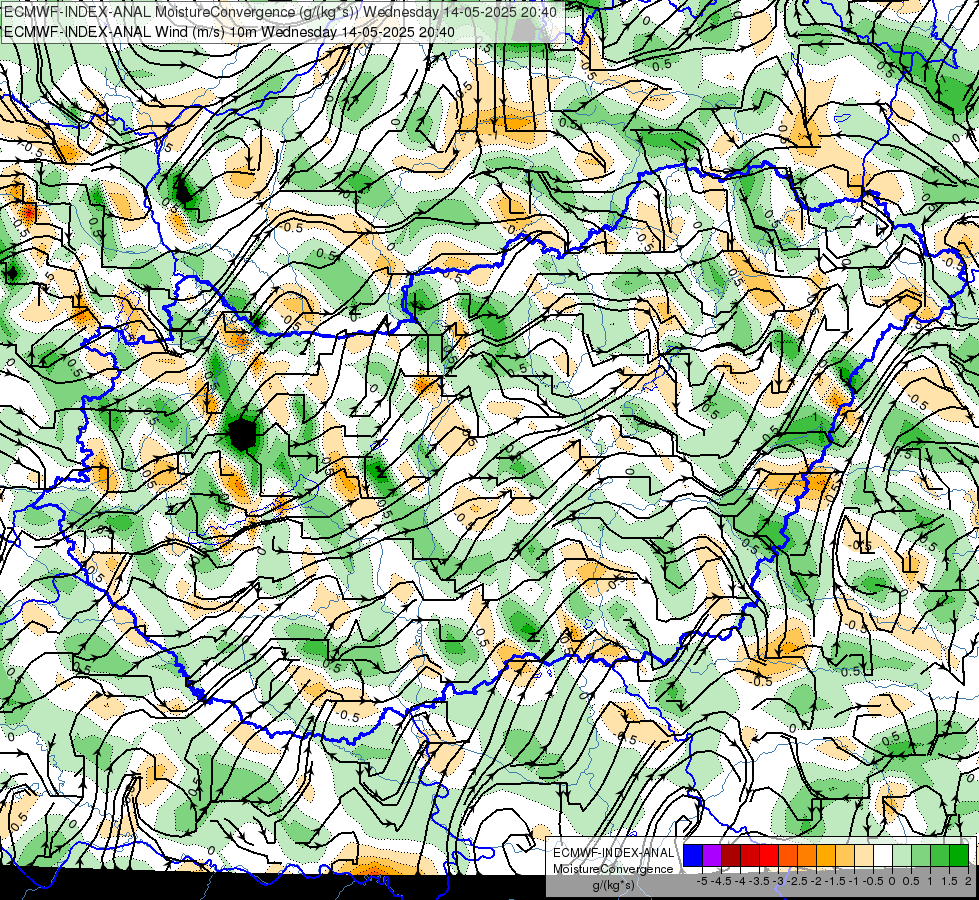
Task: Click the -3.5 legend tick label
Action: (x=759, y=881)
